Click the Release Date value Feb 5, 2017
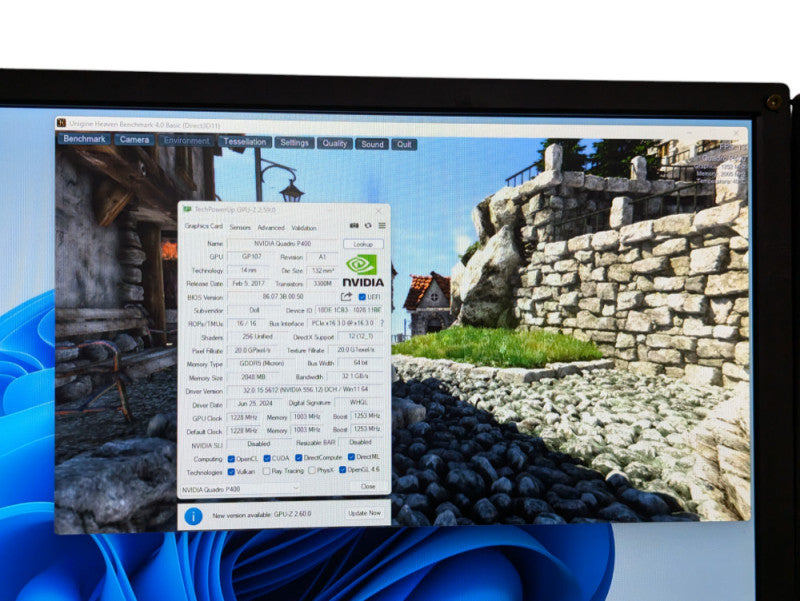The width and height of the screenshot is (800, 601). point(248,283)
